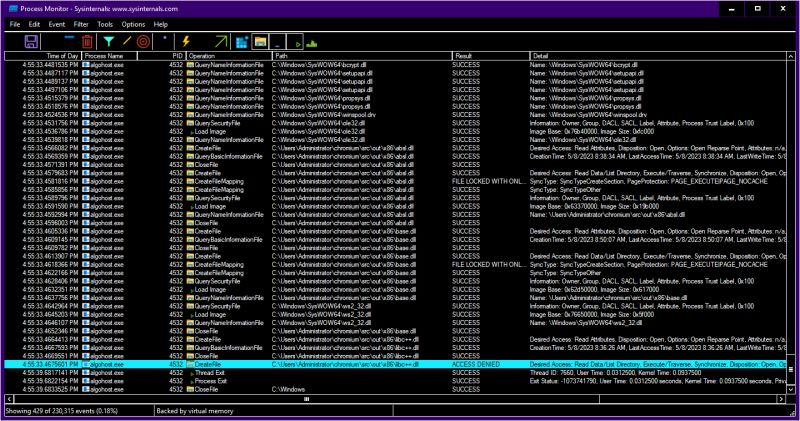
Task: Open the Event menu
Action: 57,24
